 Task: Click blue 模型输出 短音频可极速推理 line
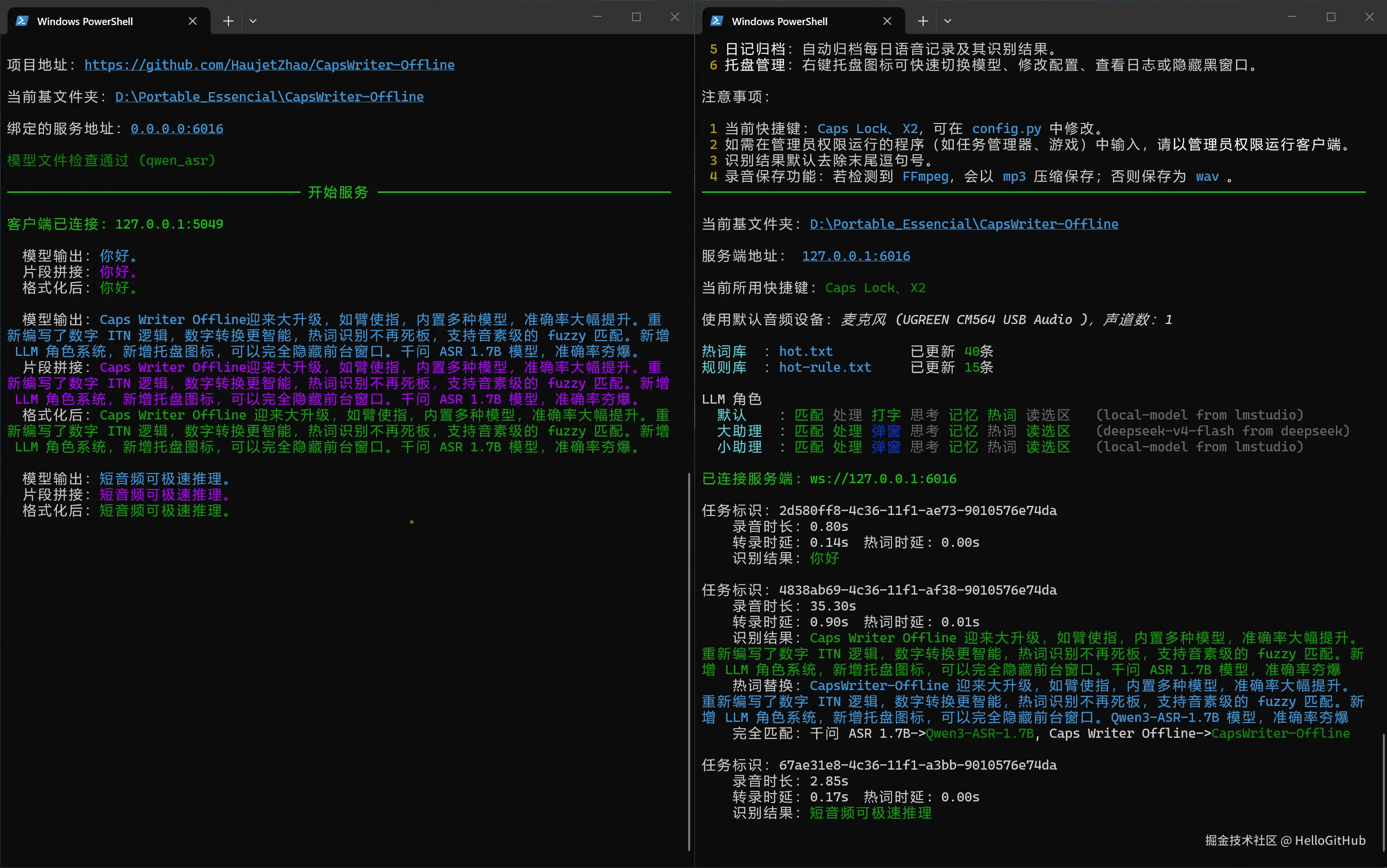coord(126,479)
